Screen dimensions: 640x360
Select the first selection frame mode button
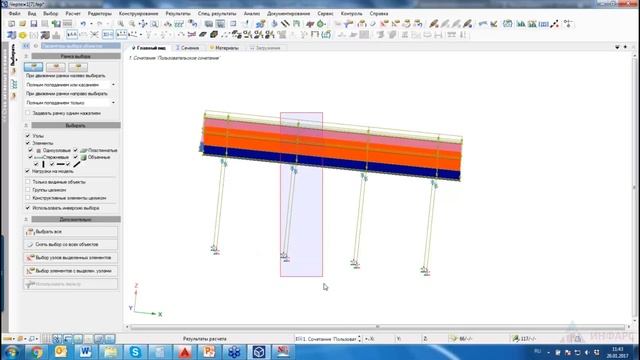click(x=33, y=67)
